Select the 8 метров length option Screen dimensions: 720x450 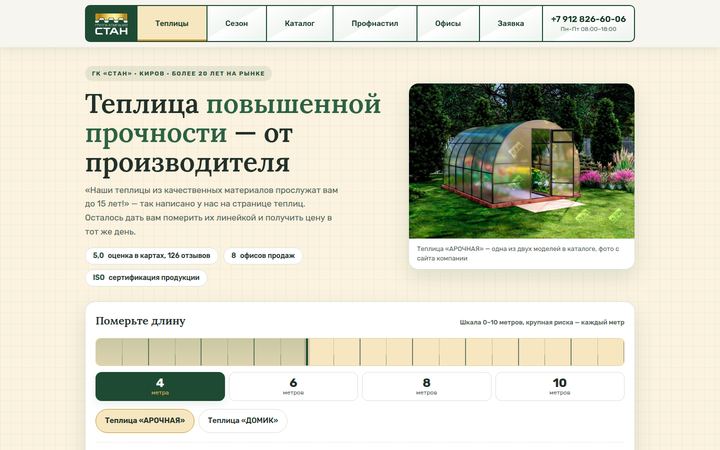(x=426, y=386)
